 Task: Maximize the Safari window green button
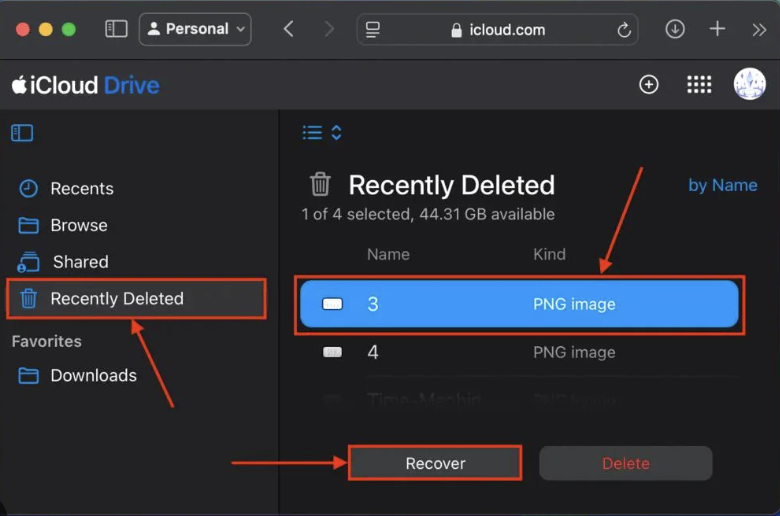coord(69,29)
